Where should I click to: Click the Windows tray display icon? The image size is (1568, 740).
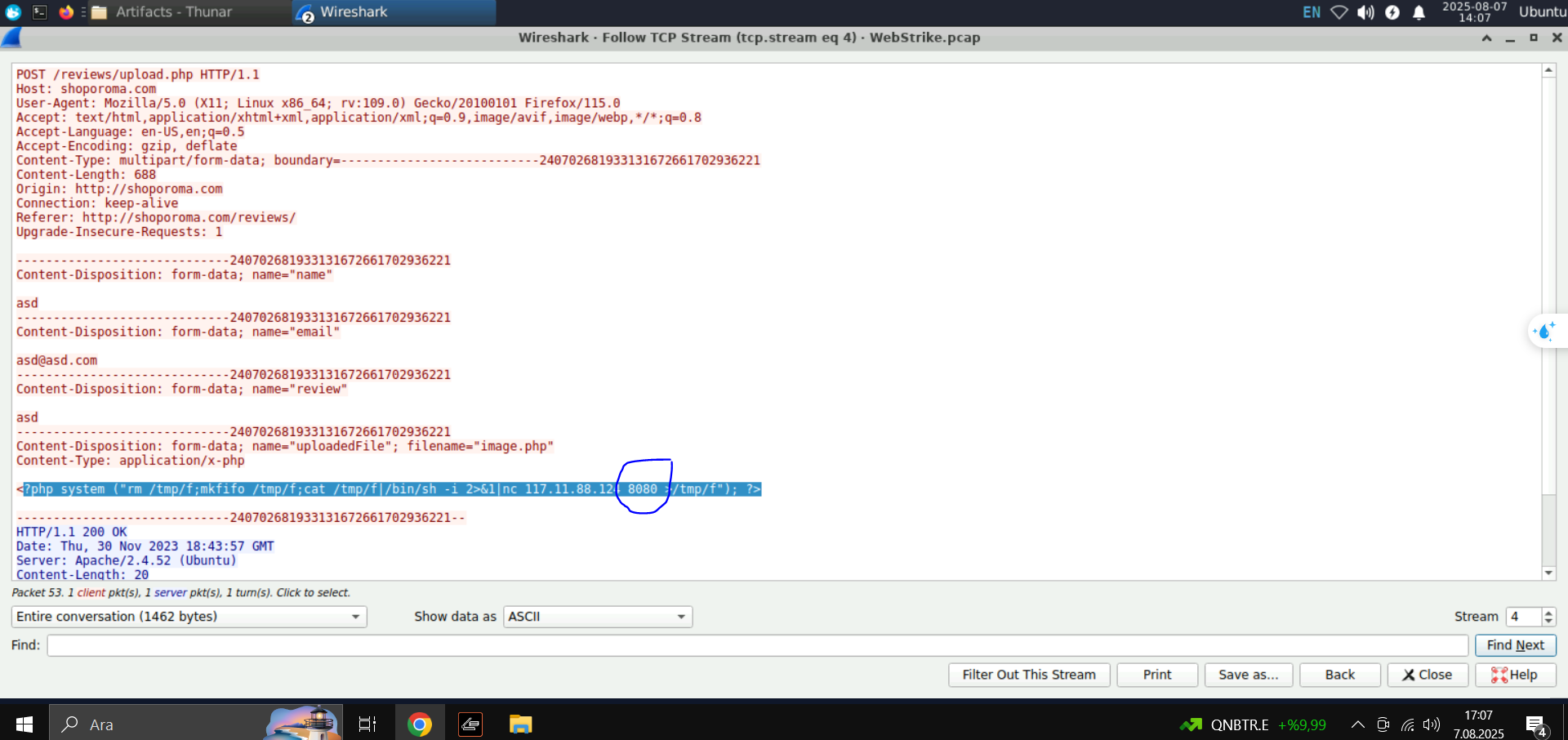[1383, 724]
